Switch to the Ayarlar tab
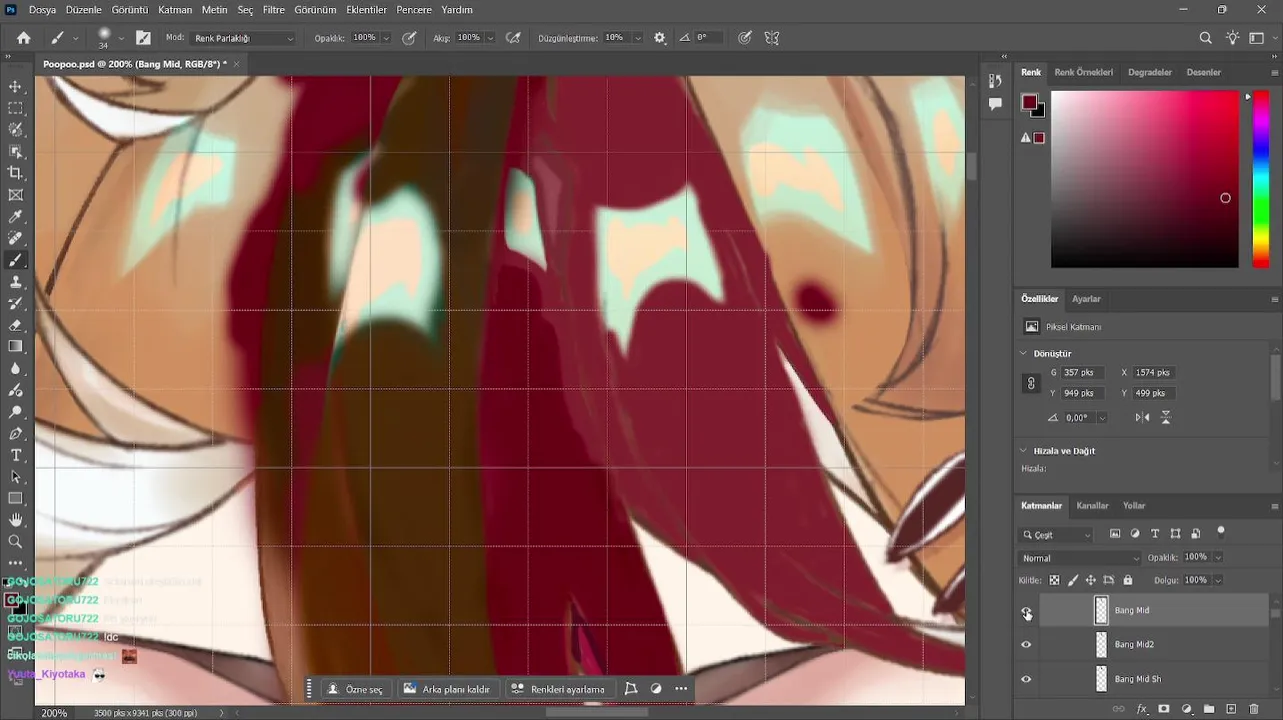 coord(1086,299)
